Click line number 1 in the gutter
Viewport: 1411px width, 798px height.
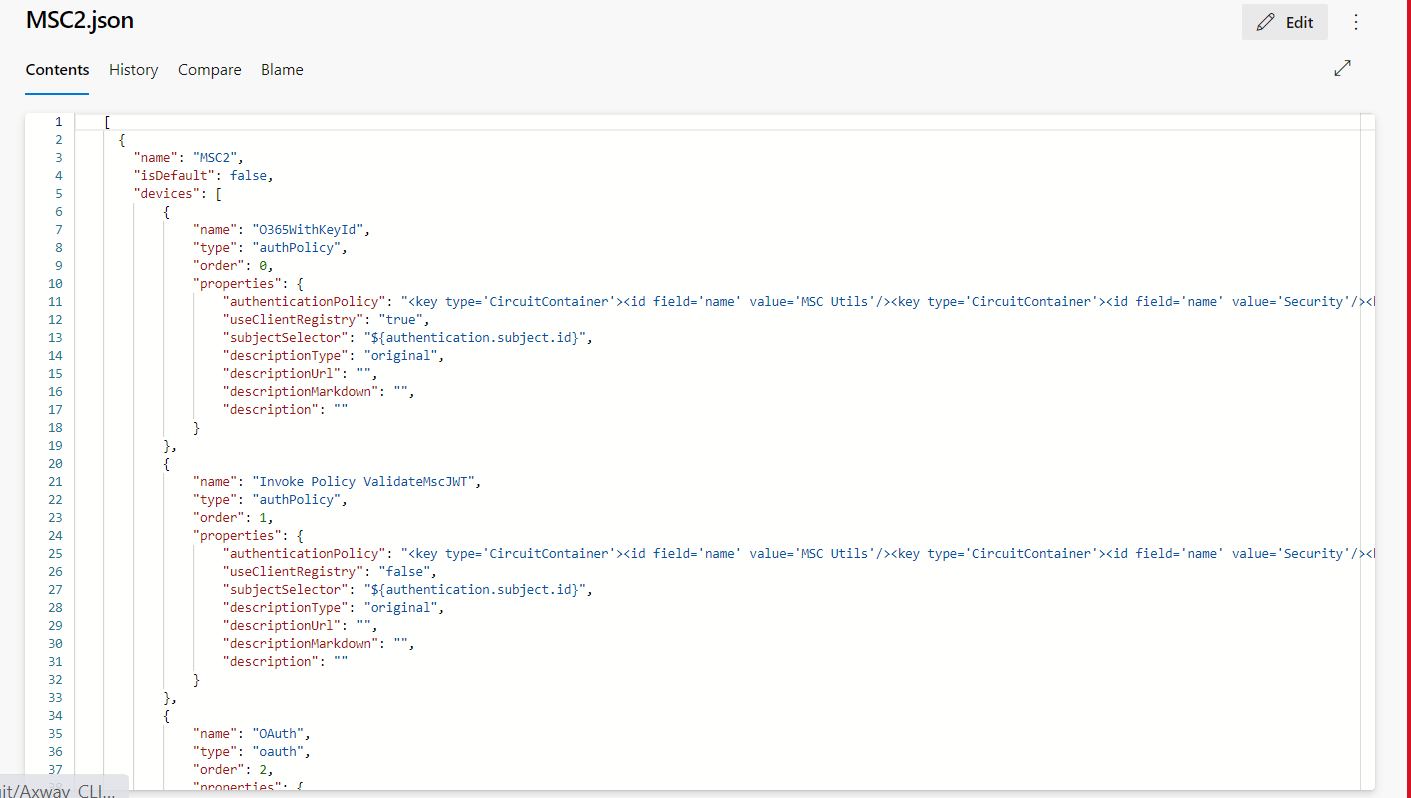pyautogui.click(x=58, y=121)
